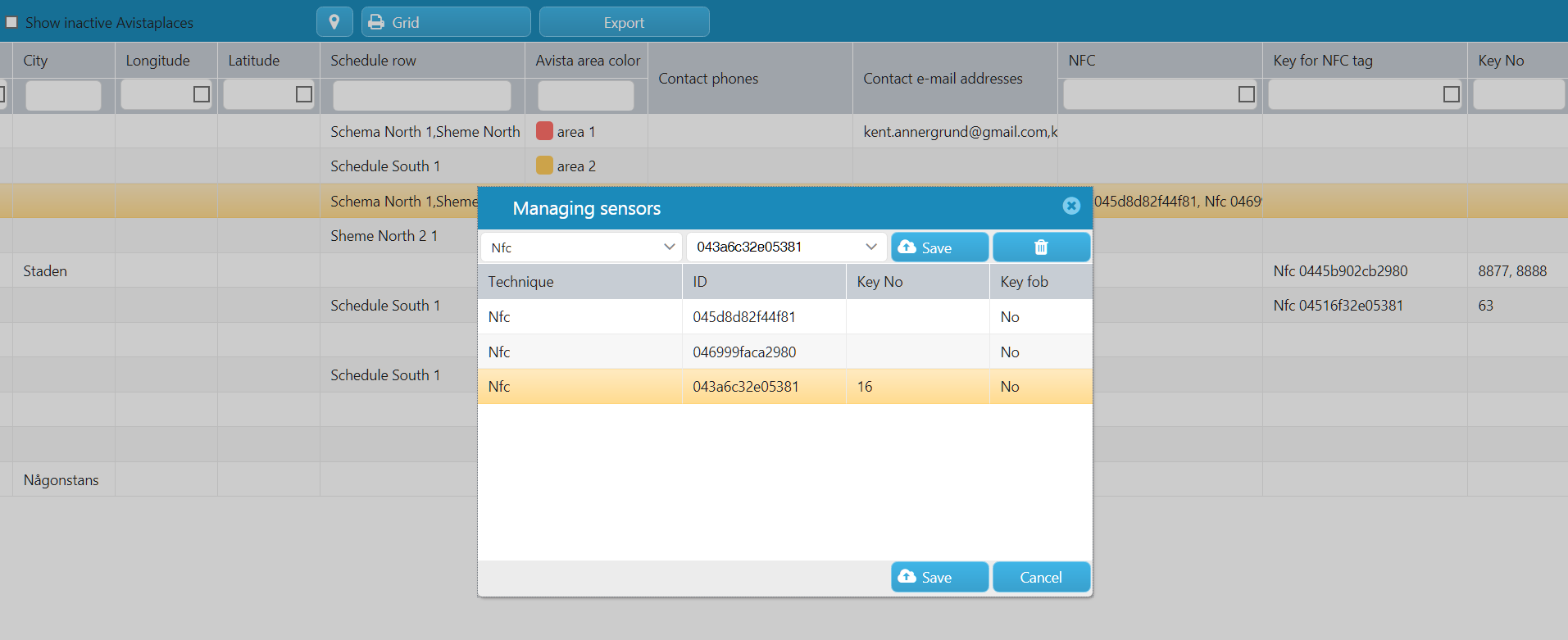Image resolution: width=1568 pixels, height=640 pixels.
Task: Click the Latitude column header
Action: [269, 61]
